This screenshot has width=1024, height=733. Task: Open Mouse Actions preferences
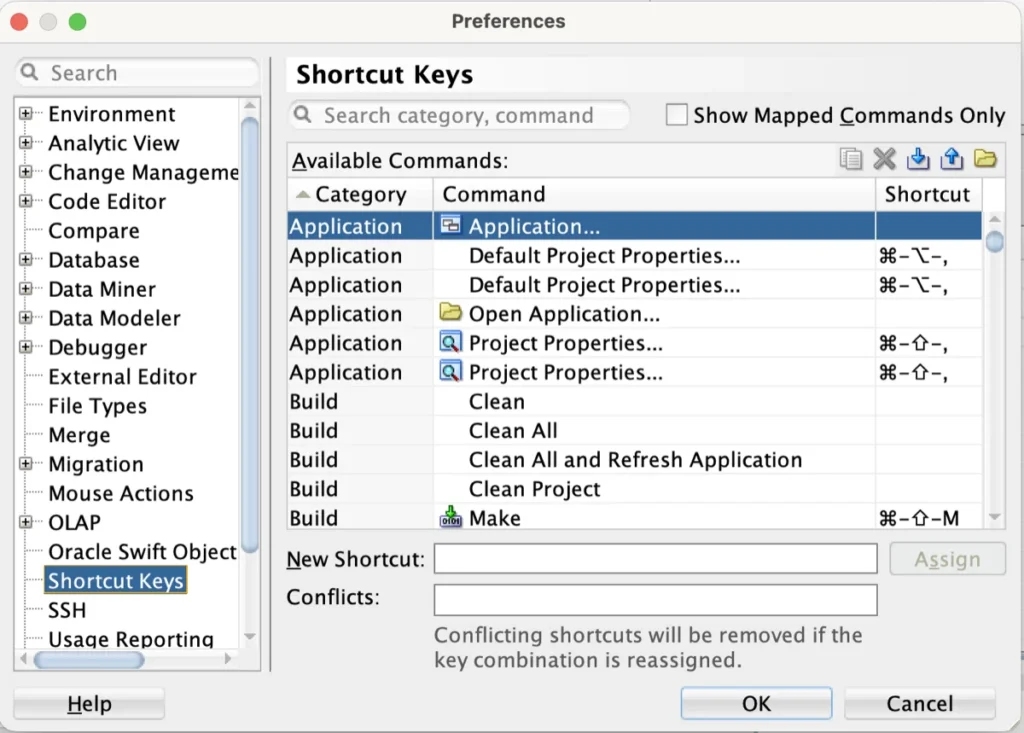click(121, 493)
